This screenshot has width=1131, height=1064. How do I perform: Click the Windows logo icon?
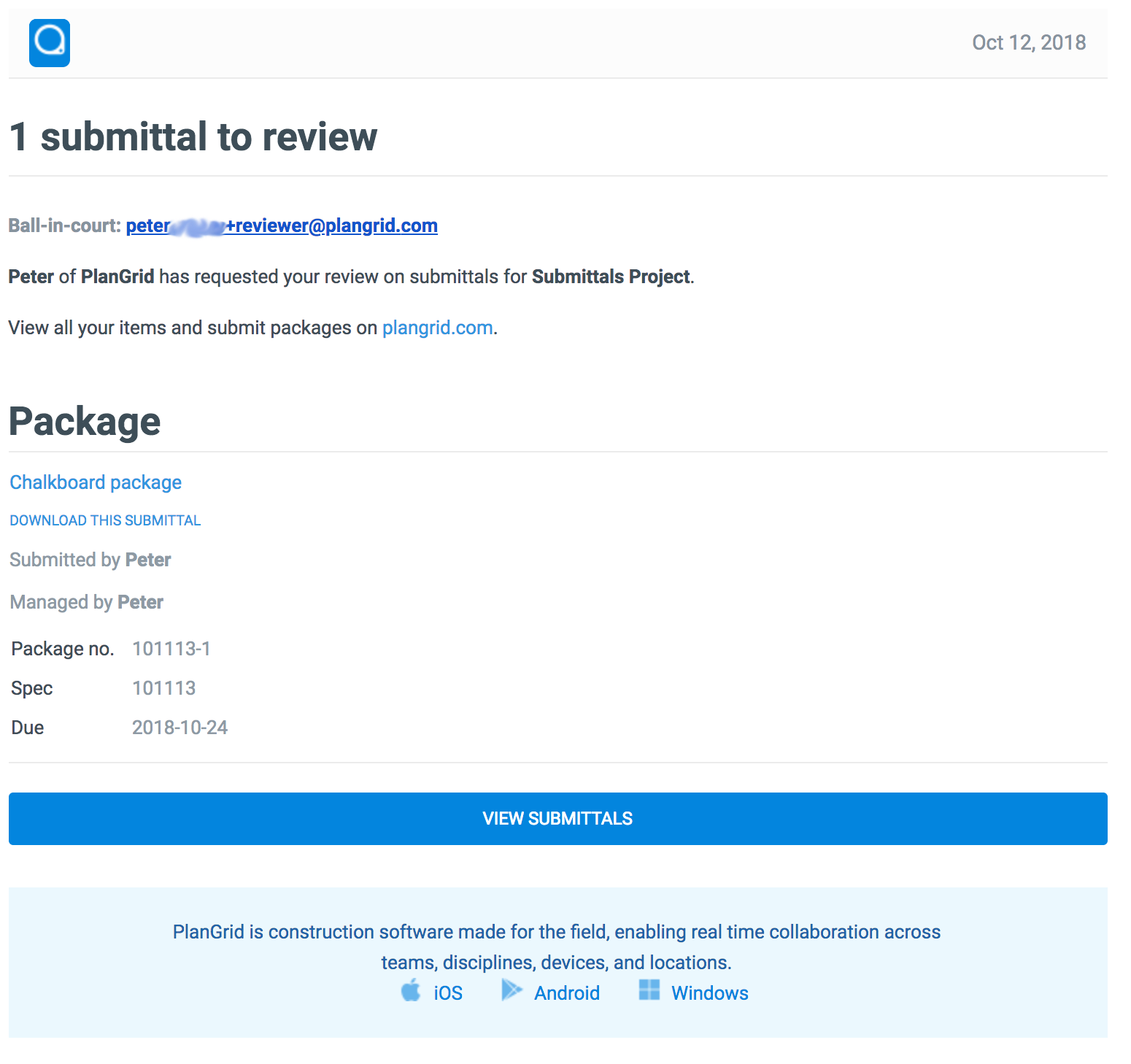tap(649, 990)
